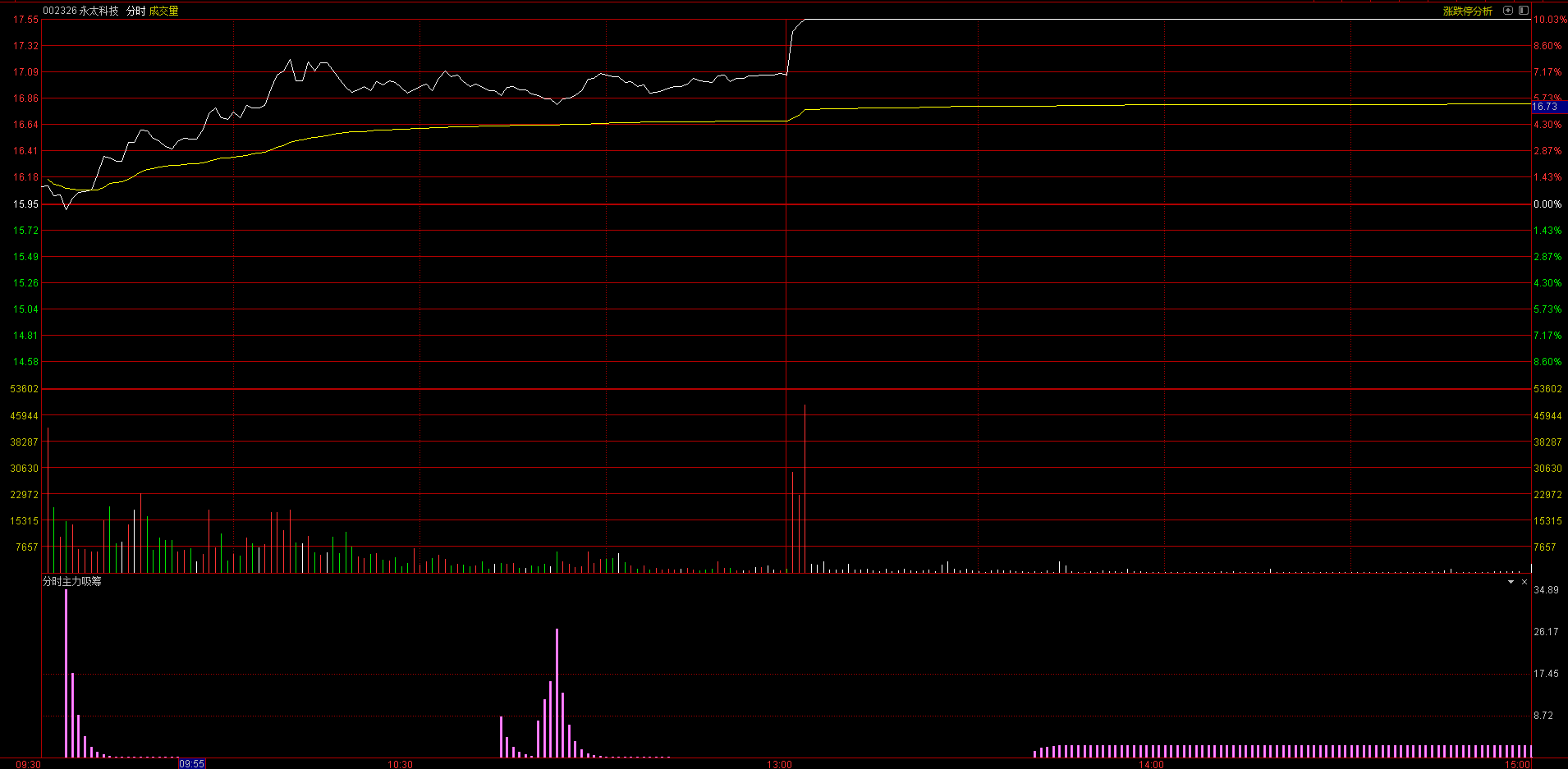Select the 分时 chart tab

[135, 11]
